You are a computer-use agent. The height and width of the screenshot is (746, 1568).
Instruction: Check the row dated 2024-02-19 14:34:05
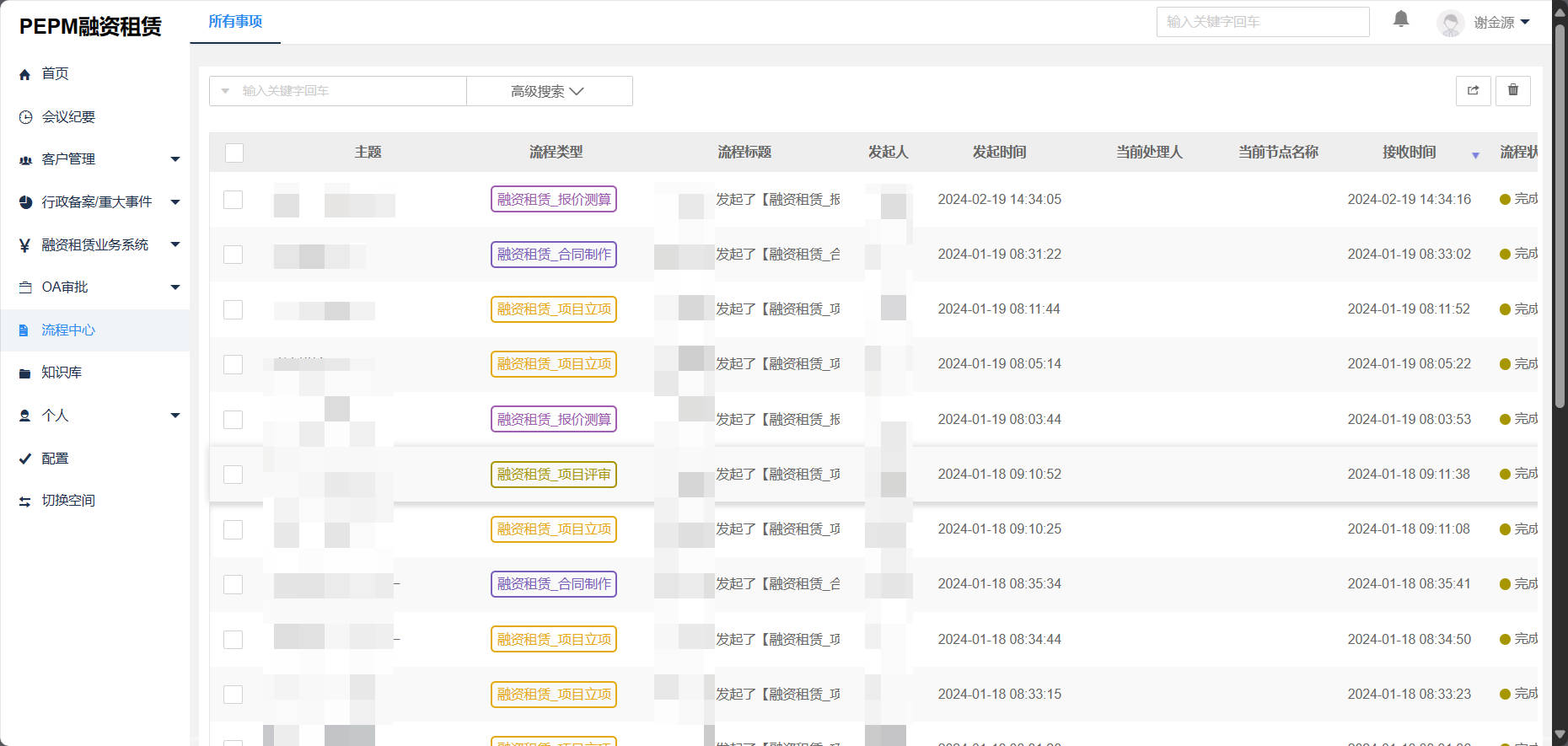tap(234, 200)
